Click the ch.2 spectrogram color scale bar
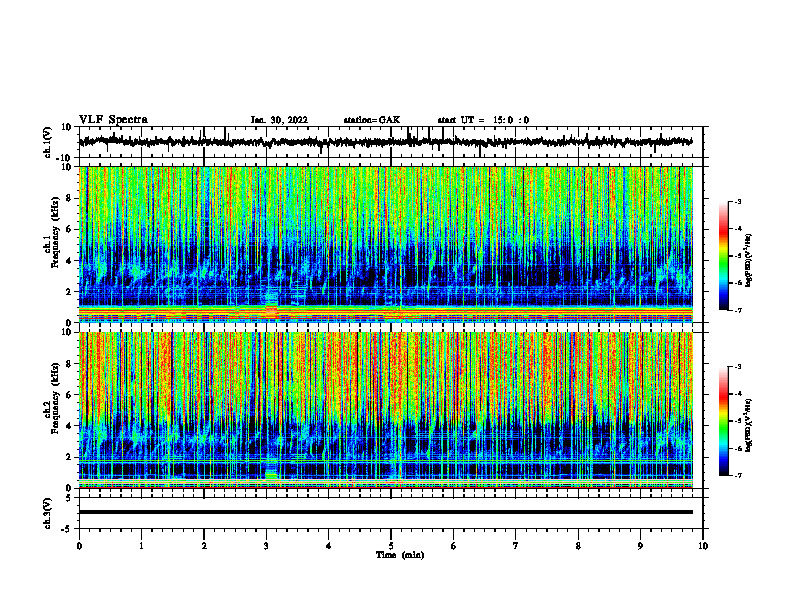This screenshot has height=612, width=792. pyautogui.click(x=723, y=421)
